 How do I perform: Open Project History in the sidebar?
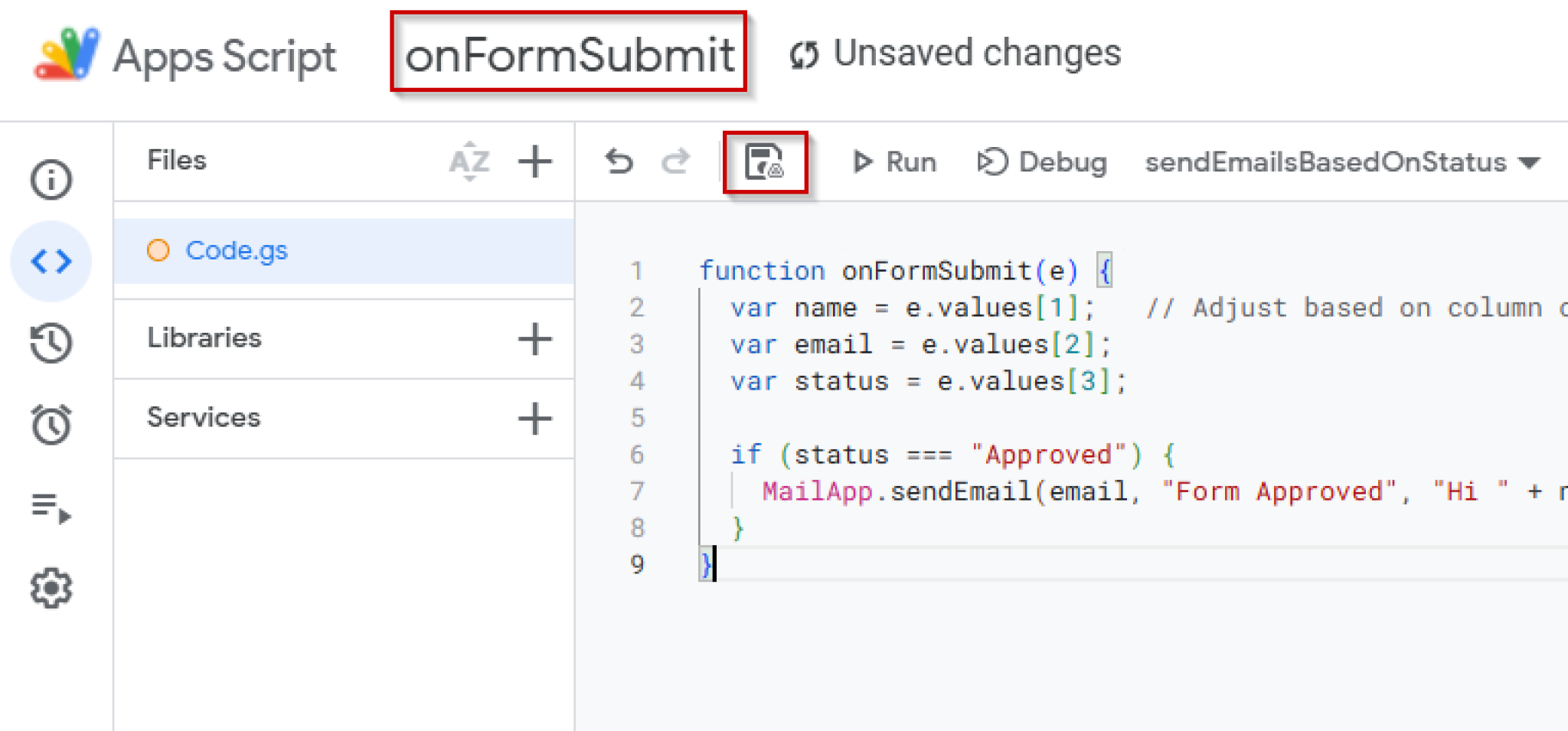click(x=51, y=343)
